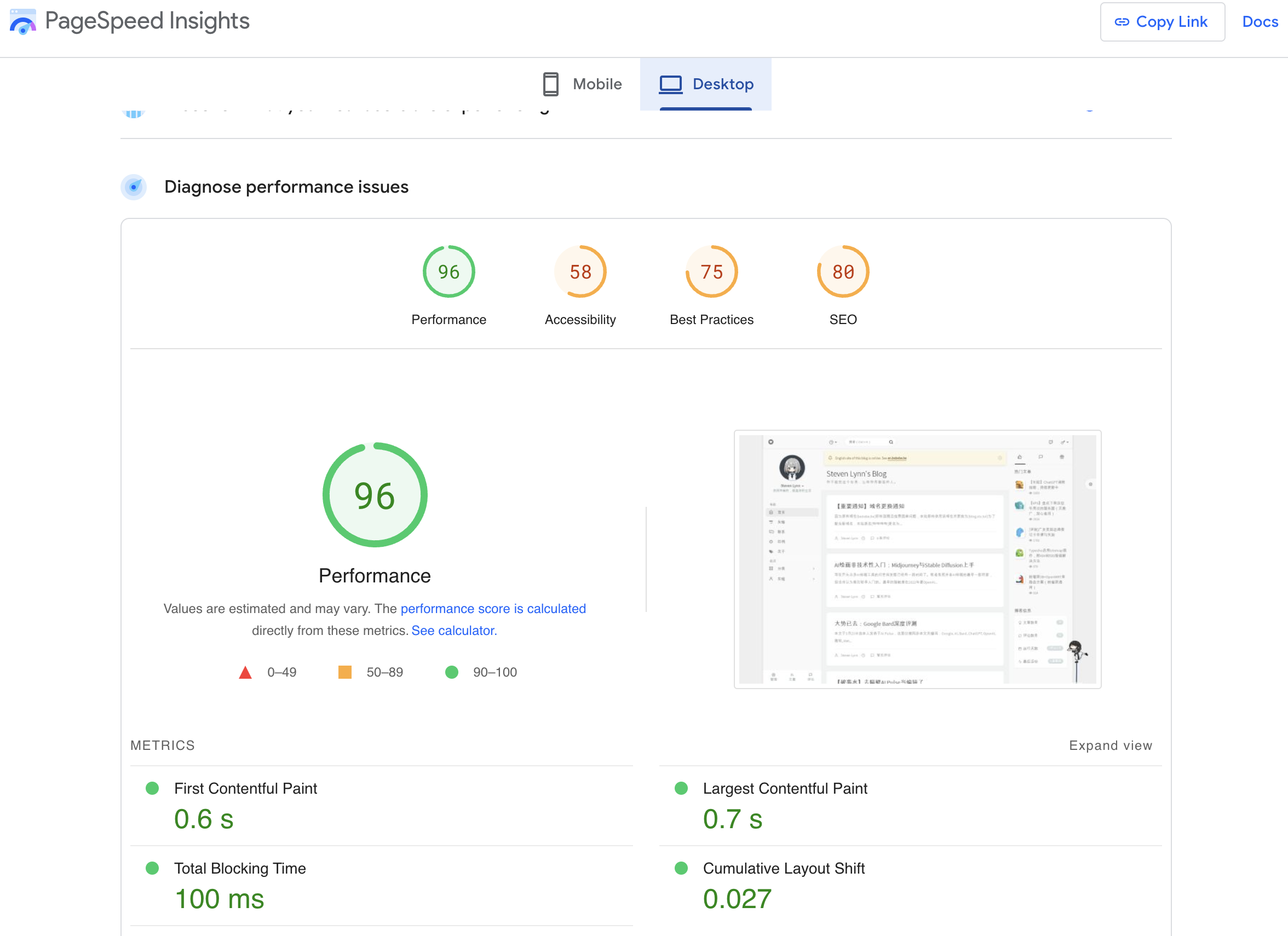Click the METRICS section label
The height and width of the screenshot is (936, 1288).
[x=163, y=746]
